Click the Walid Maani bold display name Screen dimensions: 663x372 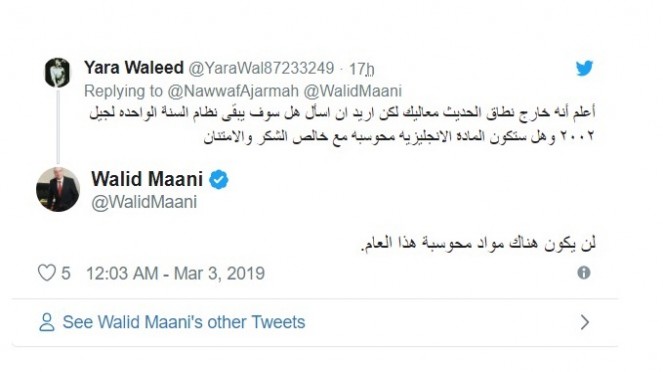(147, 179)
